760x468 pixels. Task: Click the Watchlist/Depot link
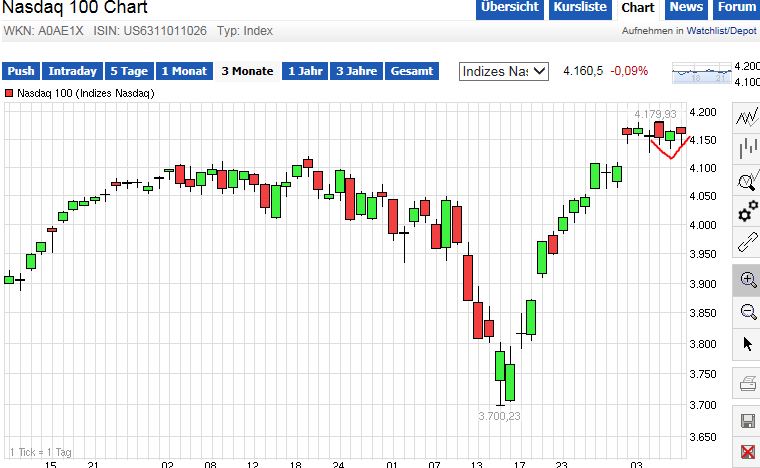click(721, 31)
